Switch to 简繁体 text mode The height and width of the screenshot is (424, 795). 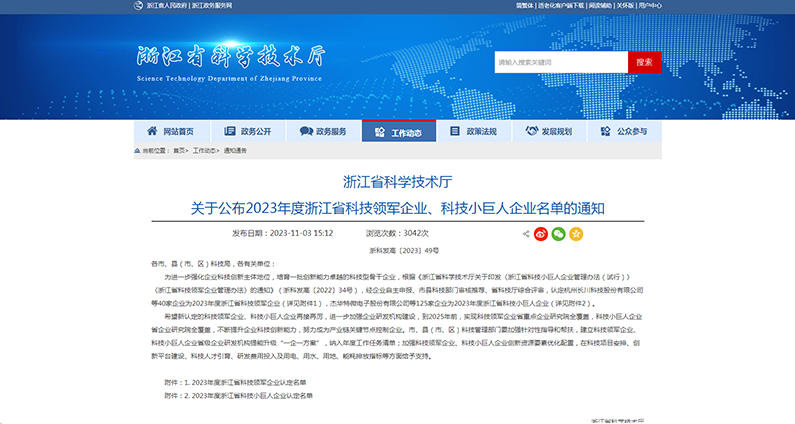coord(525,6)
